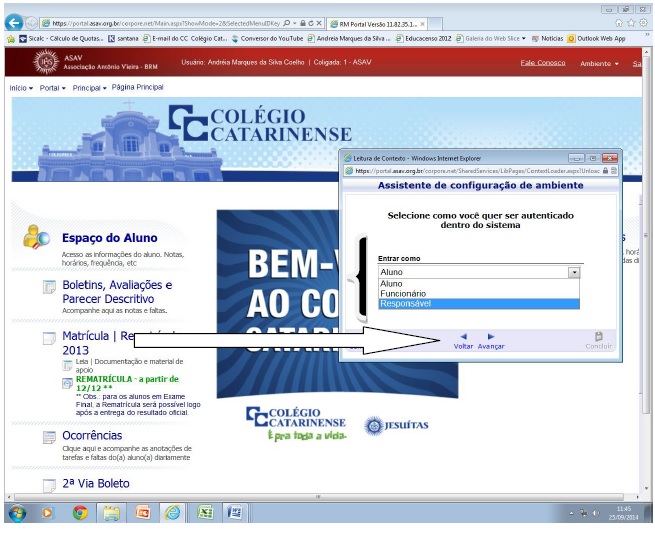Choose Aluno in the dropdown list
This screenshot has height=535, width=655.
pyautogui.click(x=479, y=284)
